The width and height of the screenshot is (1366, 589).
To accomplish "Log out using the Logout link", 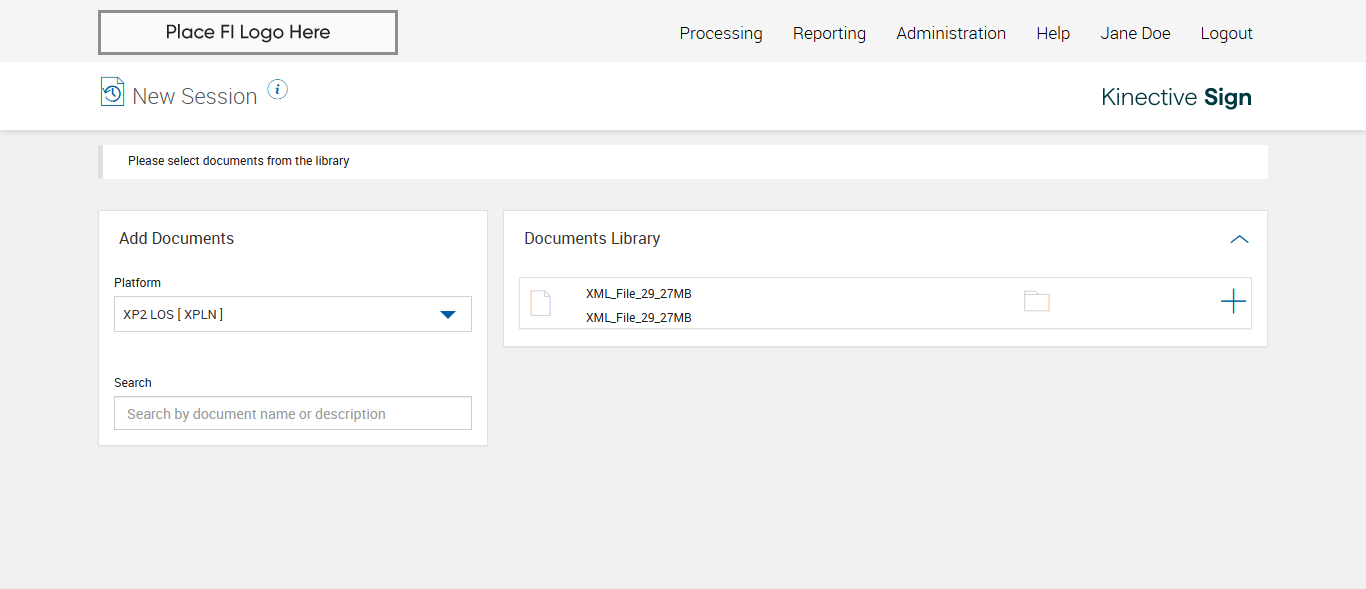I will coord(1226,33).
